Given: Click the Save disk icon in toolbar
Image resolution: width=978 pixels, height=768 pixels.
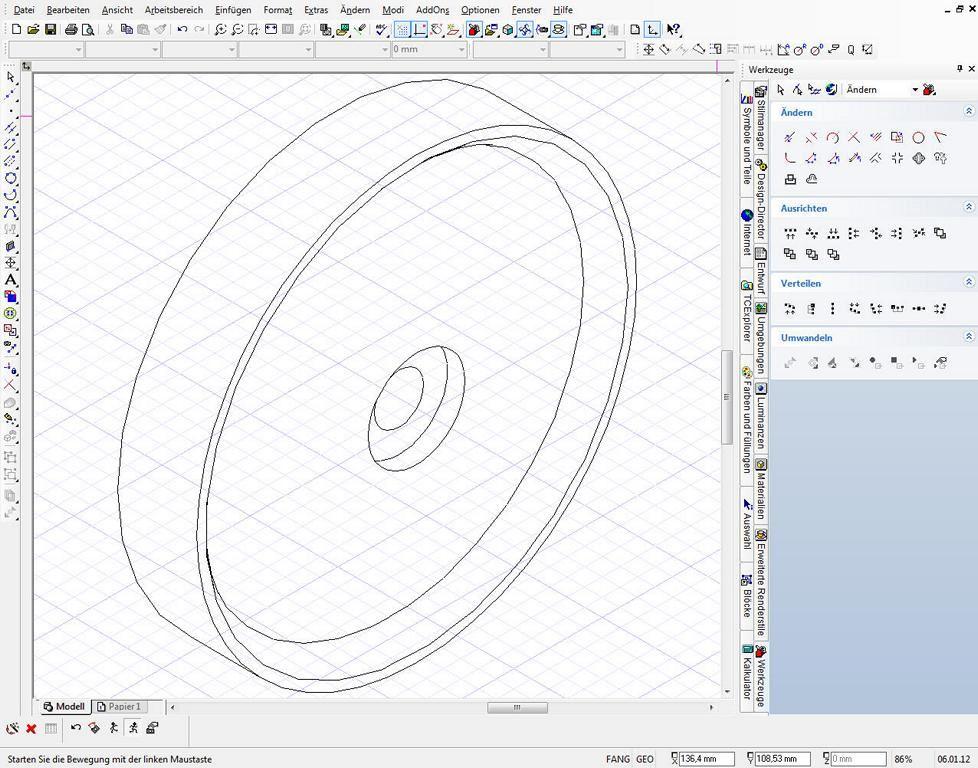Looking at the screenshot, I should (51, 29).
